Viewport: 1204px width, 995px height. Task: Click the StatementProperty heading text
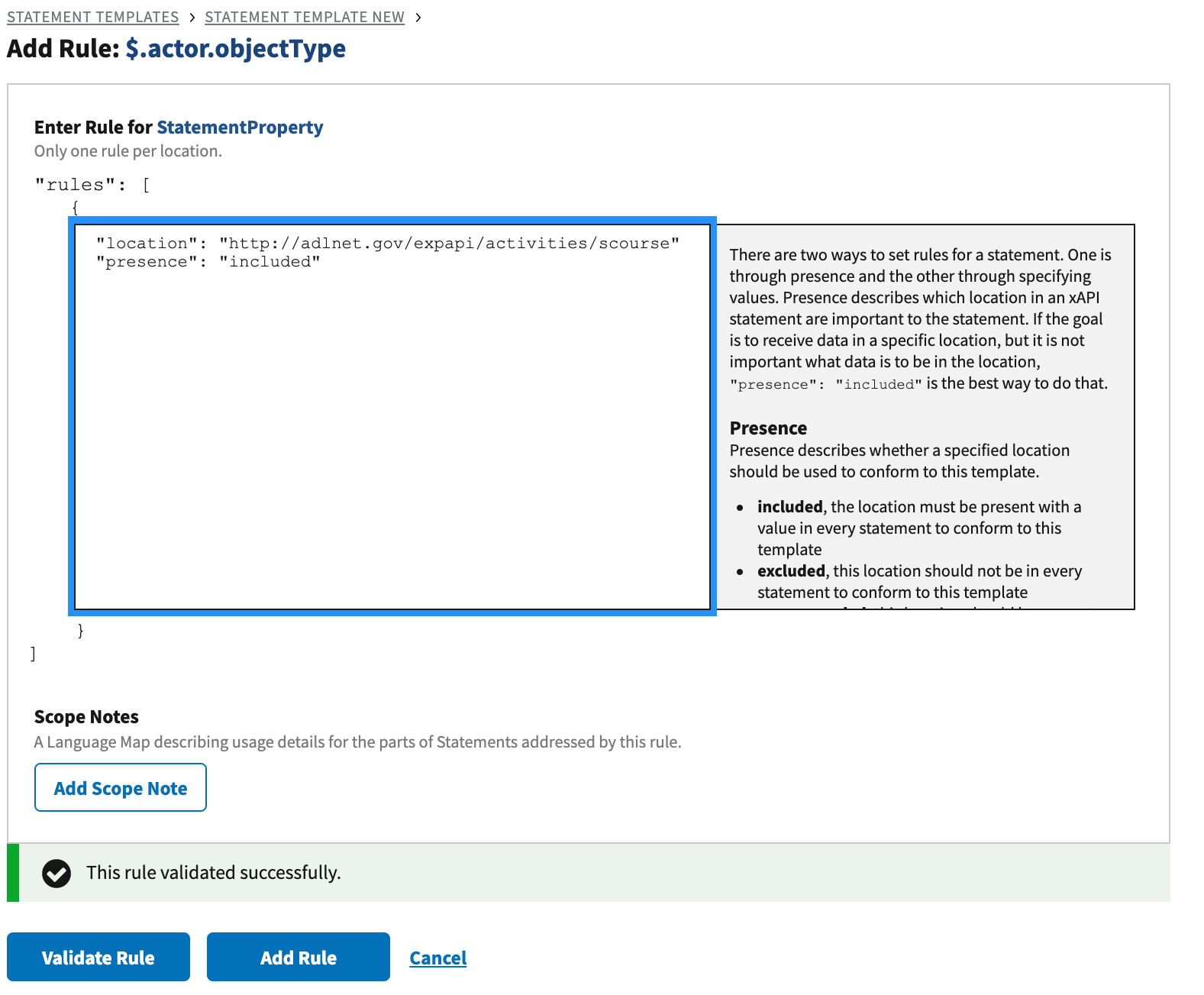pos(240,127)
